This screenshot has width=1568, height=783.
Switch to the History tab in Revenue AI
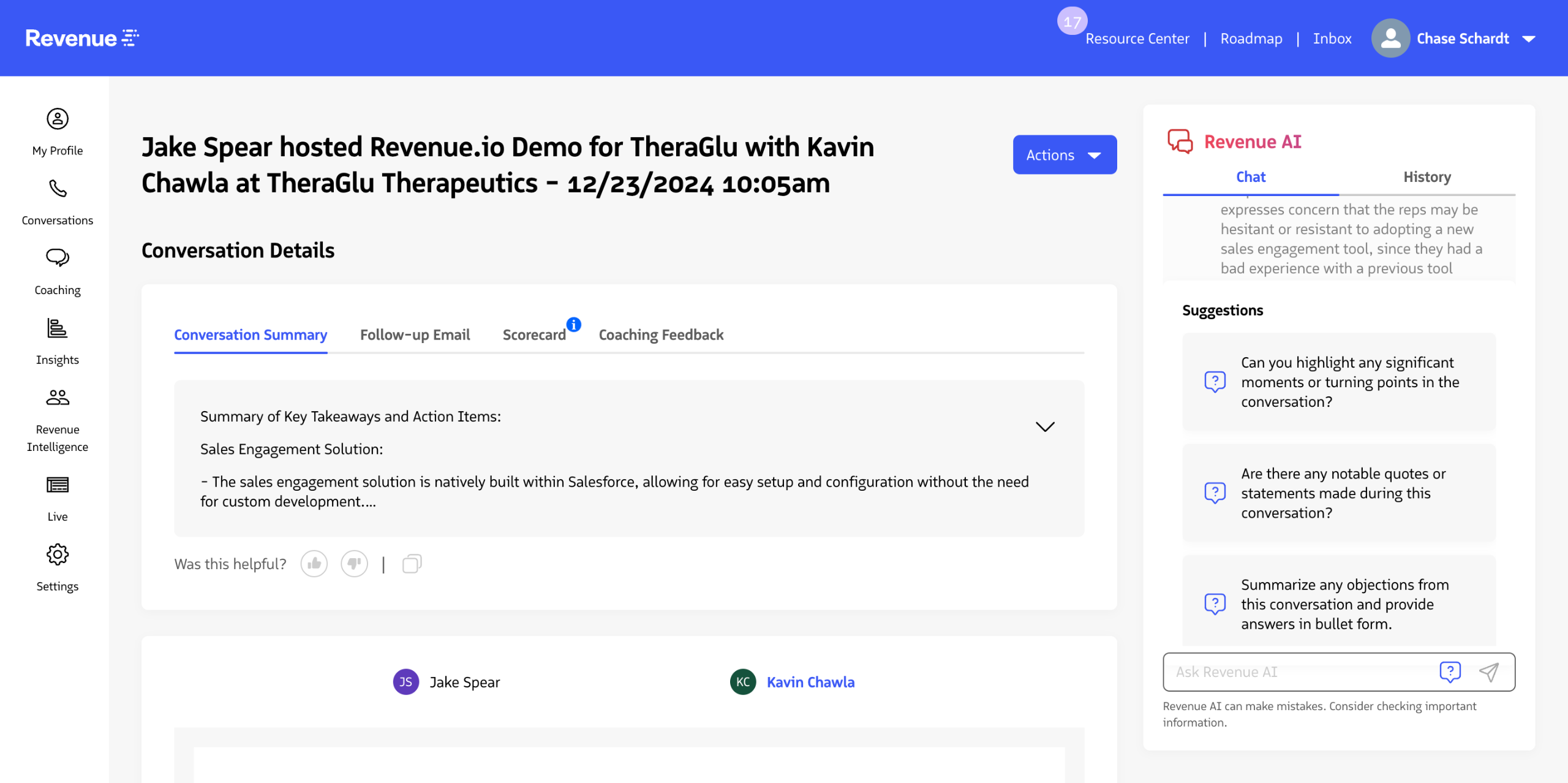[x=1427, y=177]
